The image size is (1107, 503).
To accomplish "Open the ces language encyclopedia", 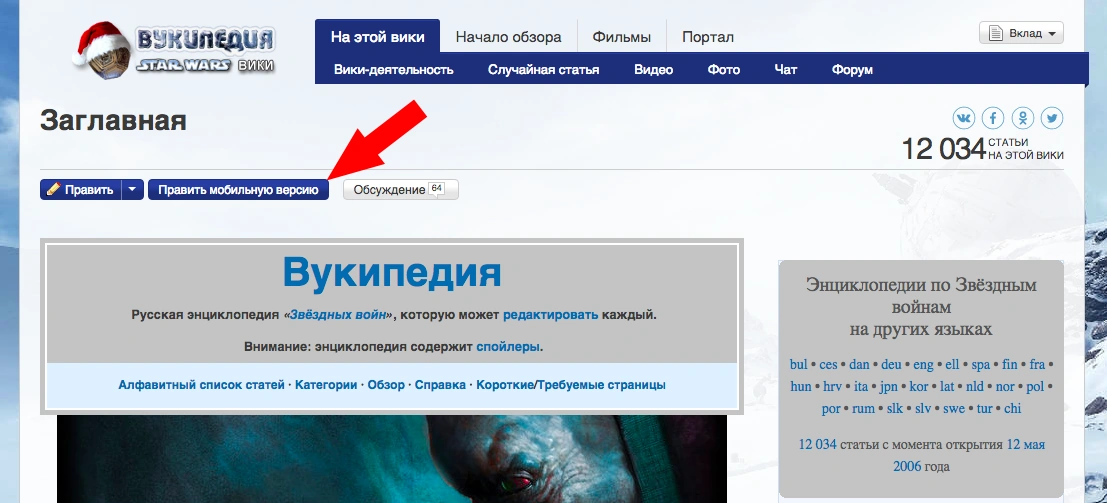I will [x=828, y=365].
